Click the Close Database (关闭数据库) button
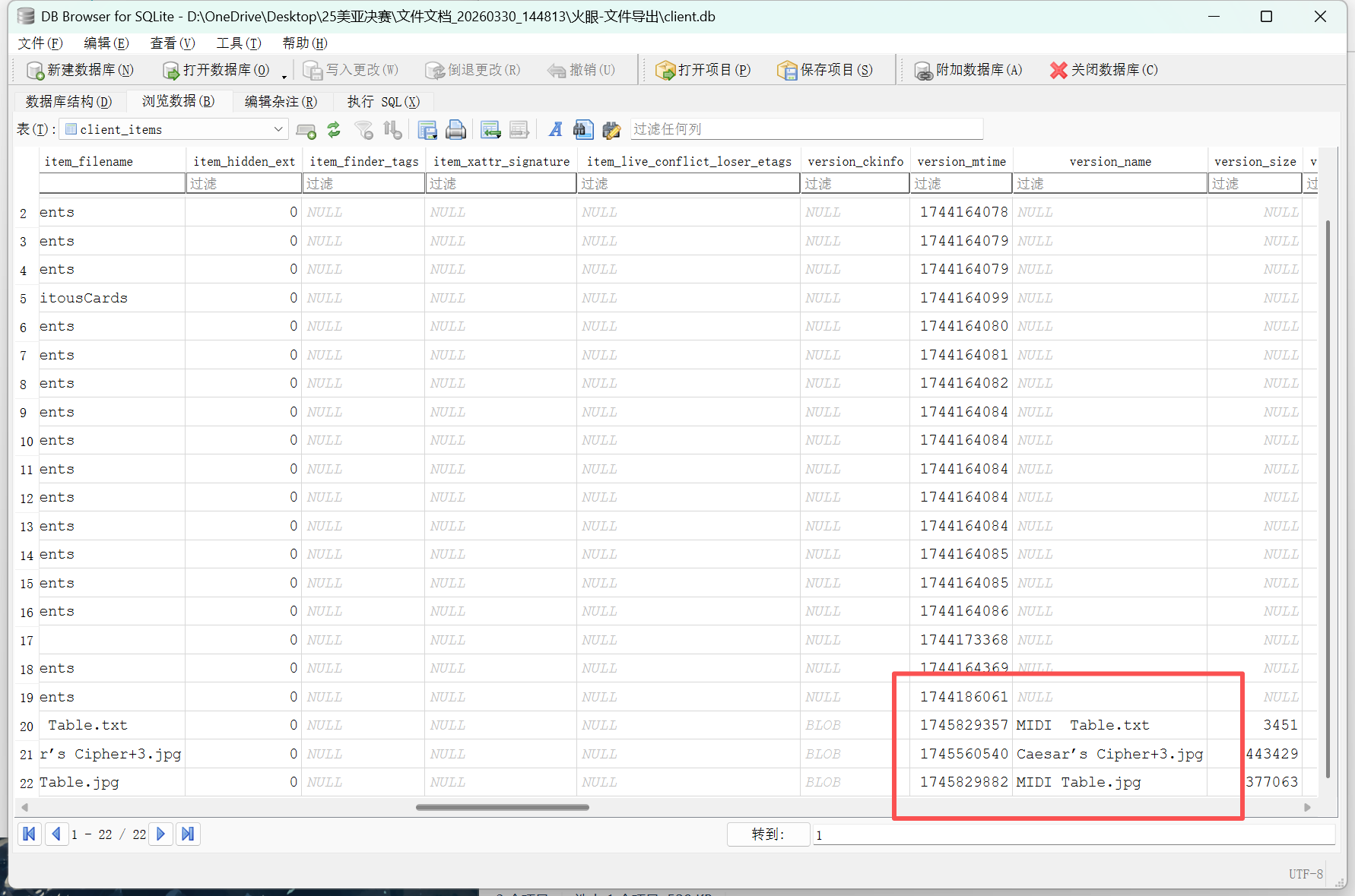1355x896 pixels. (x=1103, y=70)
